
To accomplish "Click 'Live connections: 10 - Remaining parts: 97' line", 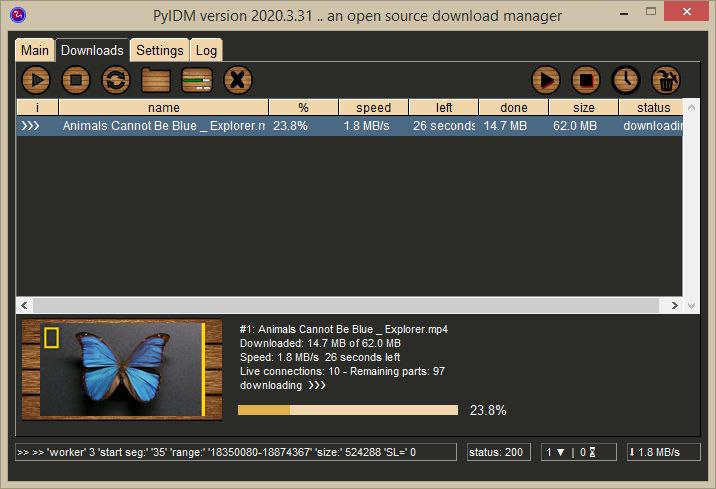I will (342, 371).
